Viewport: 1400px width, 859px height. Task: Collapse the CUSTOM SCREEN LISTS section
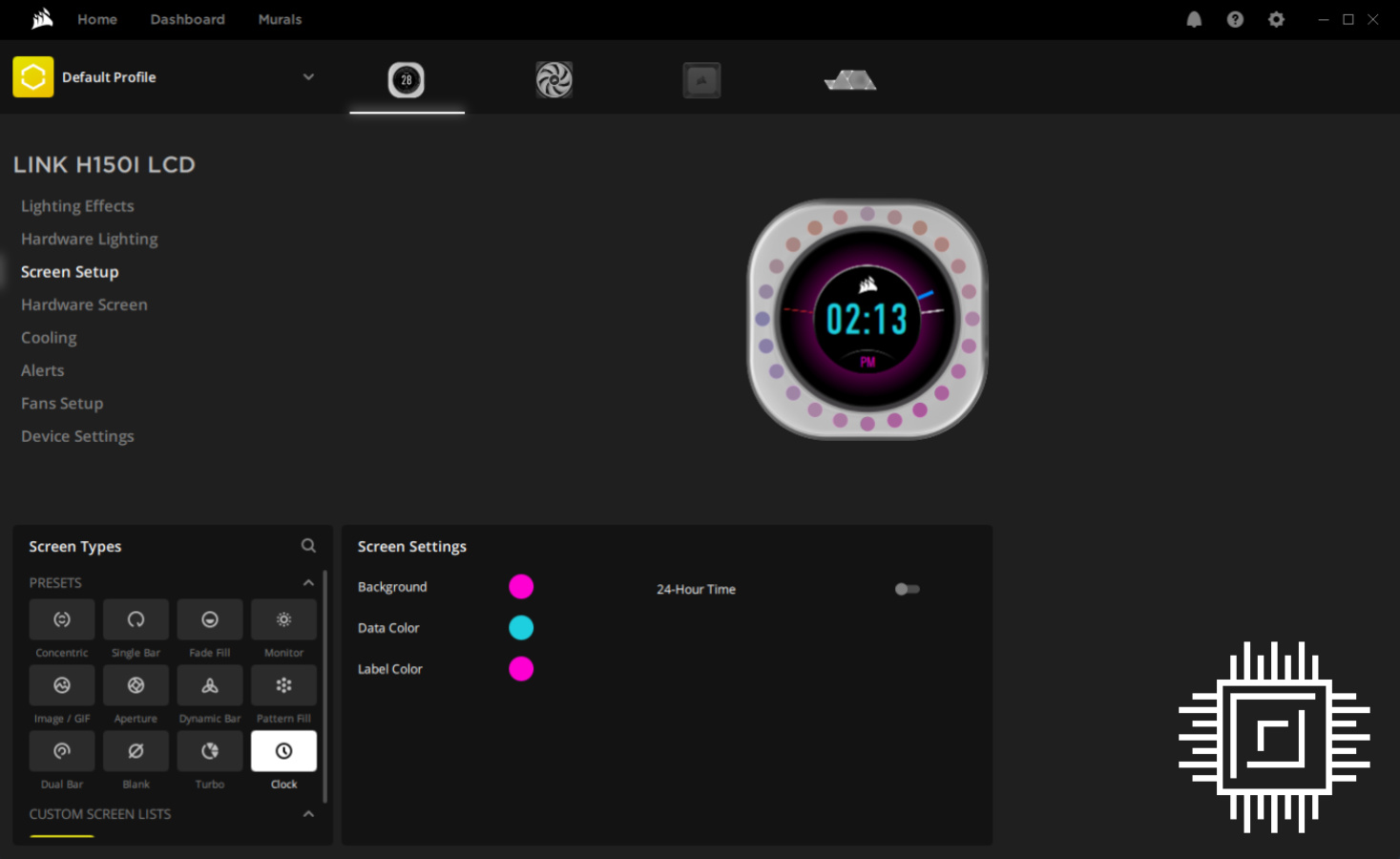[x=308, y=814]
